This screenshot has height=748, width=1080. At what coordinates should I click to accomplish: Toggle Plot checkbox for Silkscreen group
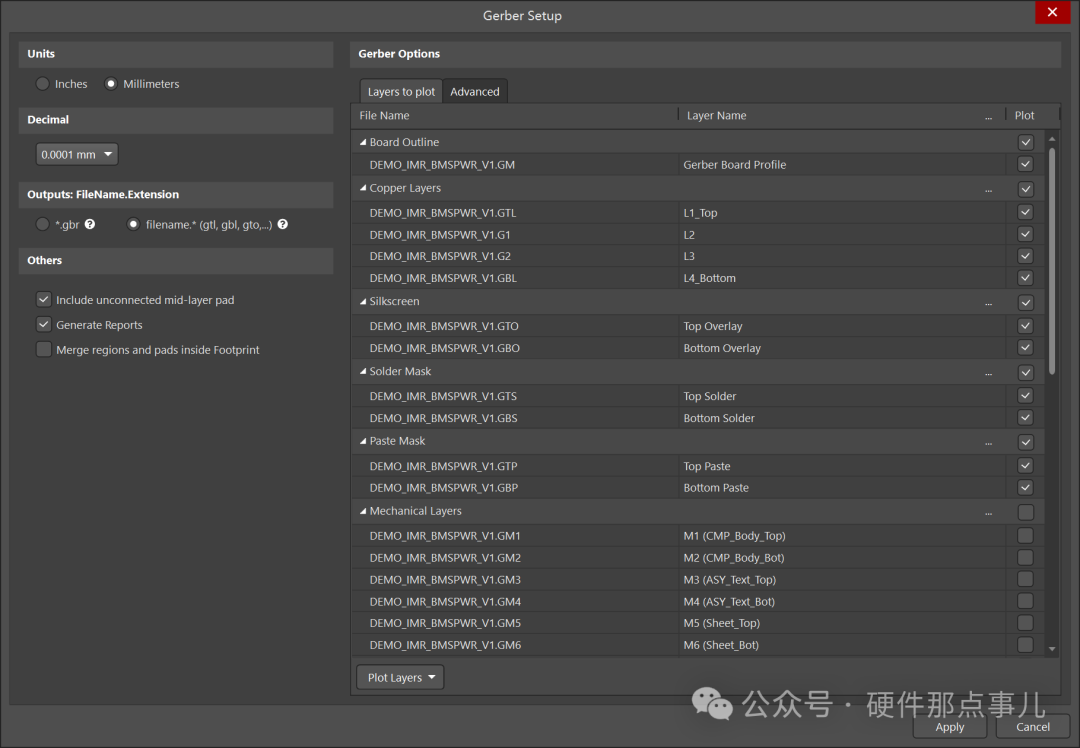(x=1026, y=302)
